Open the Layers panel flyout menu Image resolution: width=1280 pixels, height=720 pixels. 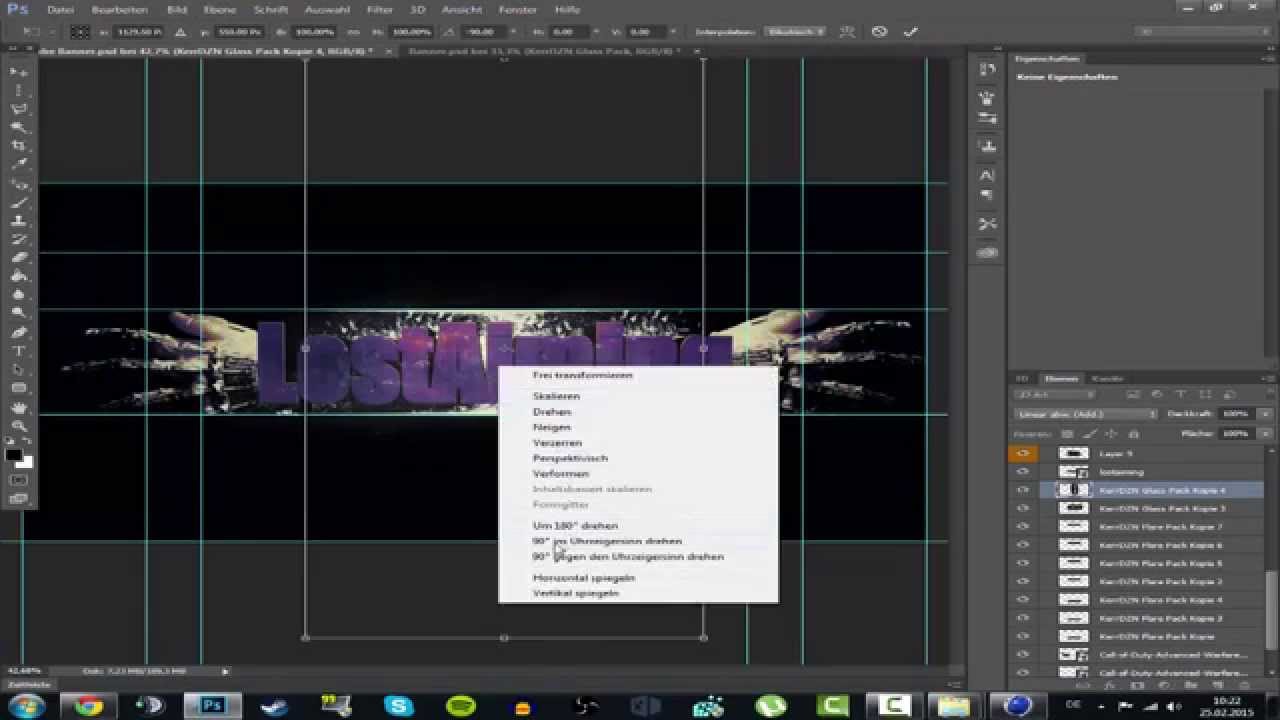tap(1266, 378)
